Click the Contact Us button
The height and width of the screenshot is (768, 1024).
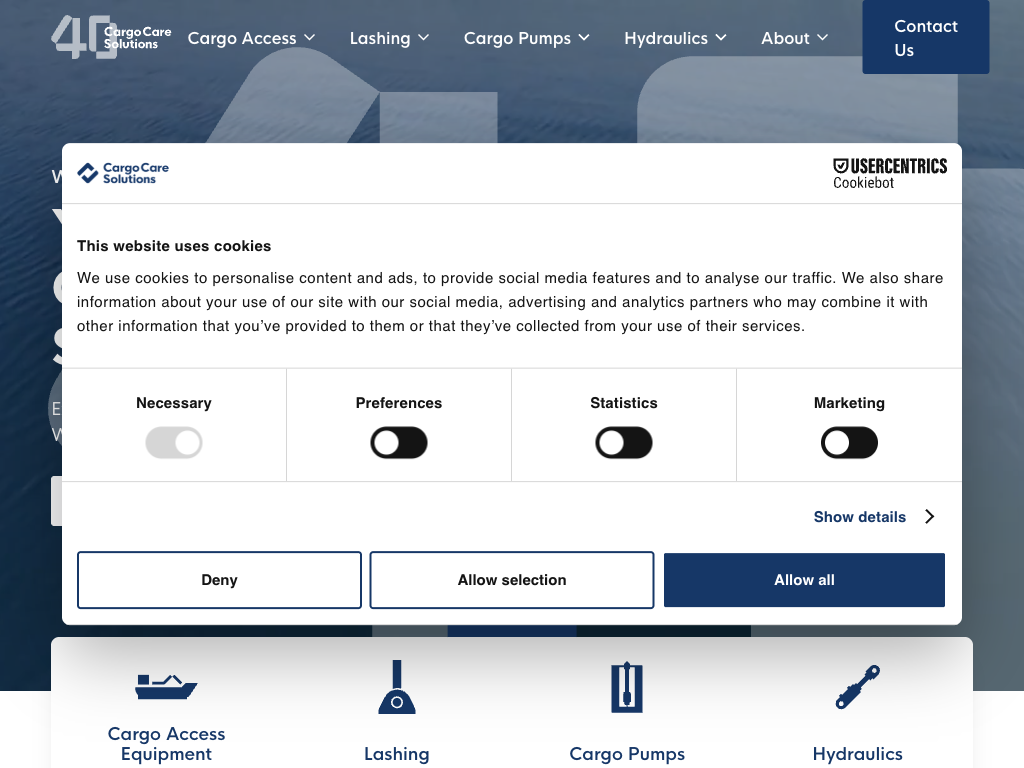(x=925, y=38)
